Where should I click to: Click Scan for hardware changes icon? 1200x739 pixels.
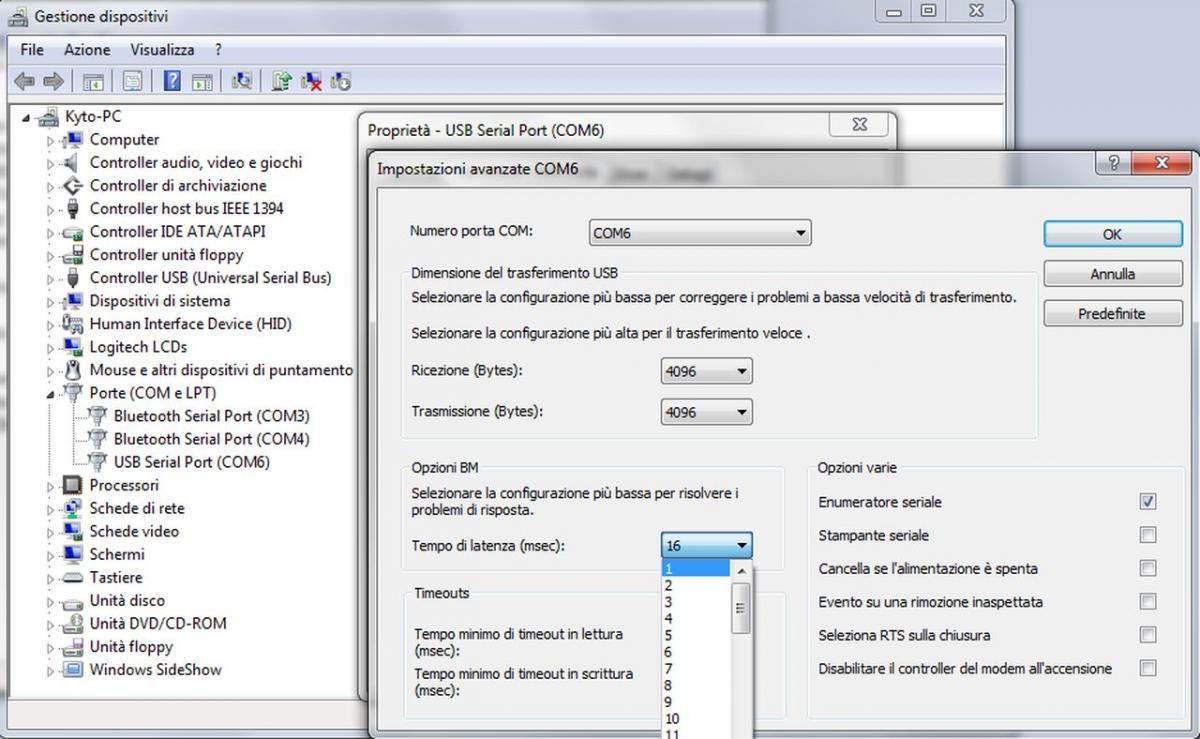(241, 81)
